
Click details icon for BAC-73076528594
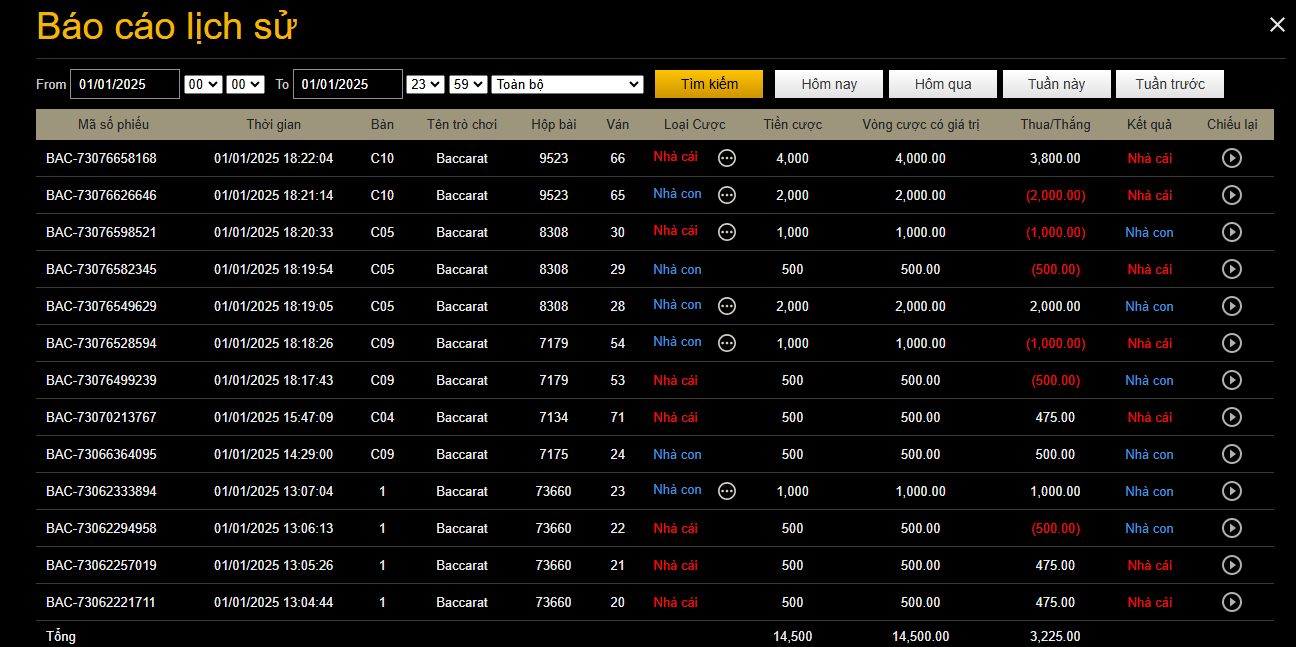pyautogui.click(x=727, y=343)
